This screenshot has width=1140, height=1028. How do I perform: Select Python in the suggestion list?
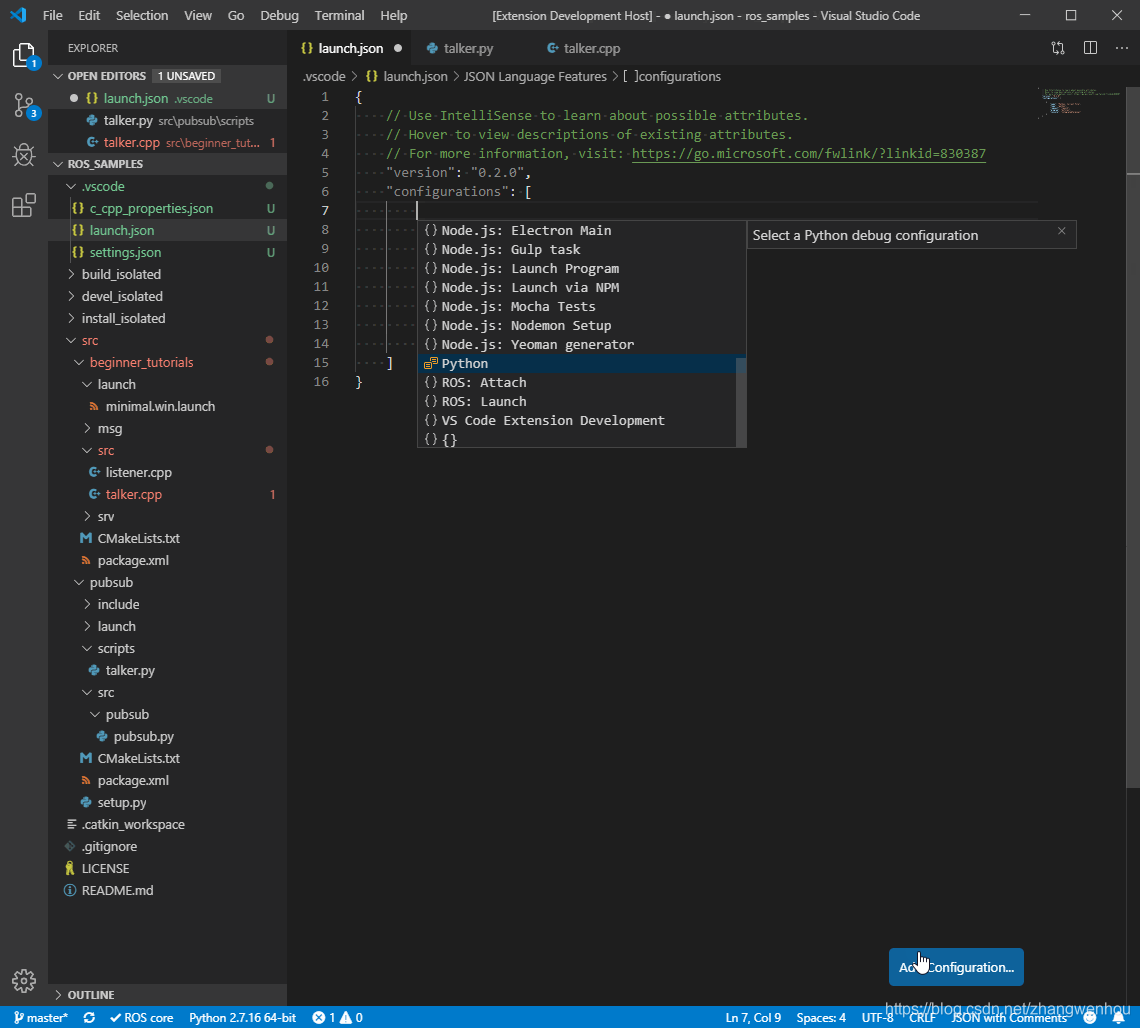point(579,364)
